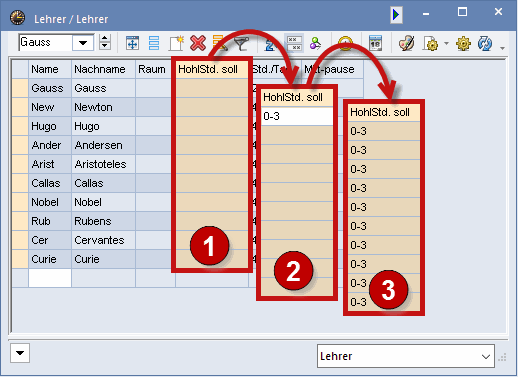Screen dimensions: 518x377
Task: Select the Rubens surname cell
Action: coord(103,221)
